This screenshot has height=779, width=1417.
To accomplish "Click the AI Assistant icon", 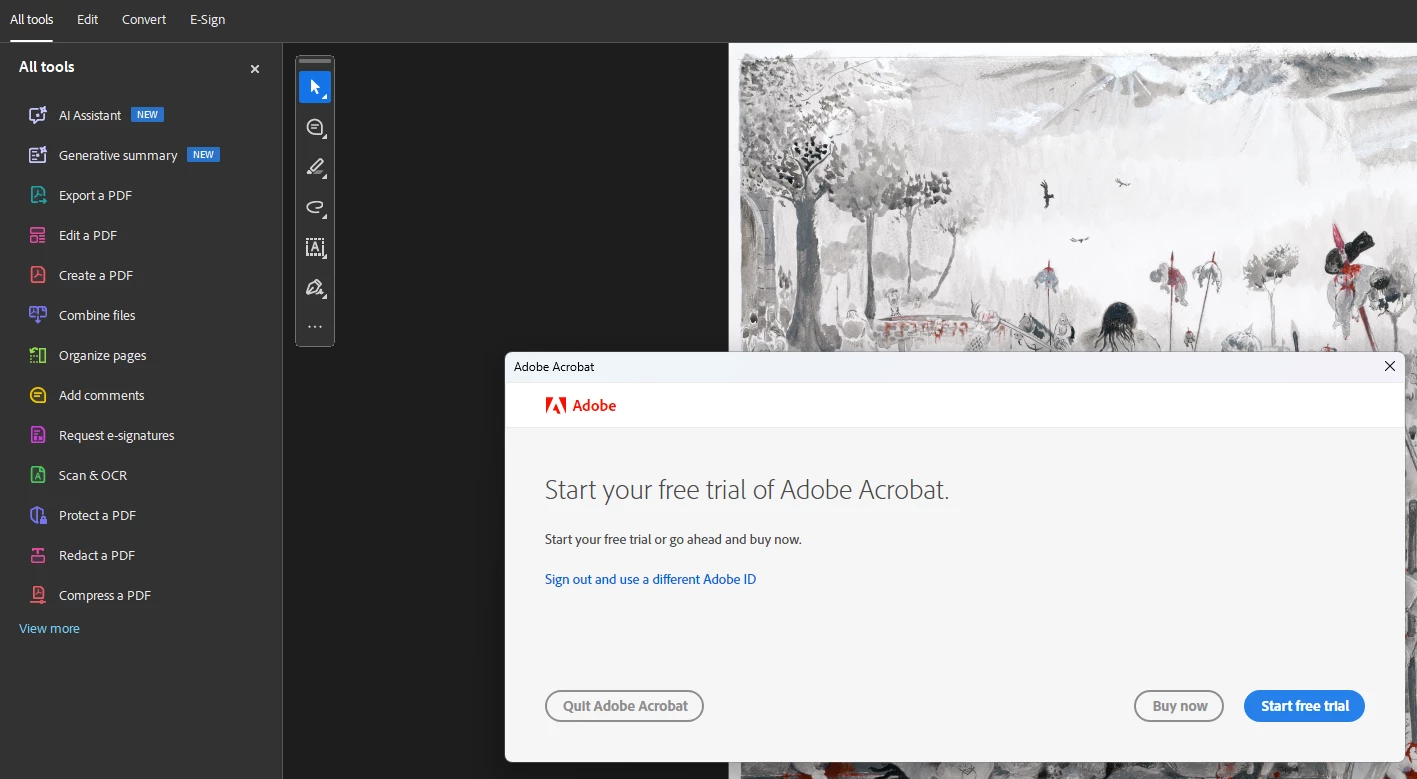I will pyautogui.click(x=38, y=115).
